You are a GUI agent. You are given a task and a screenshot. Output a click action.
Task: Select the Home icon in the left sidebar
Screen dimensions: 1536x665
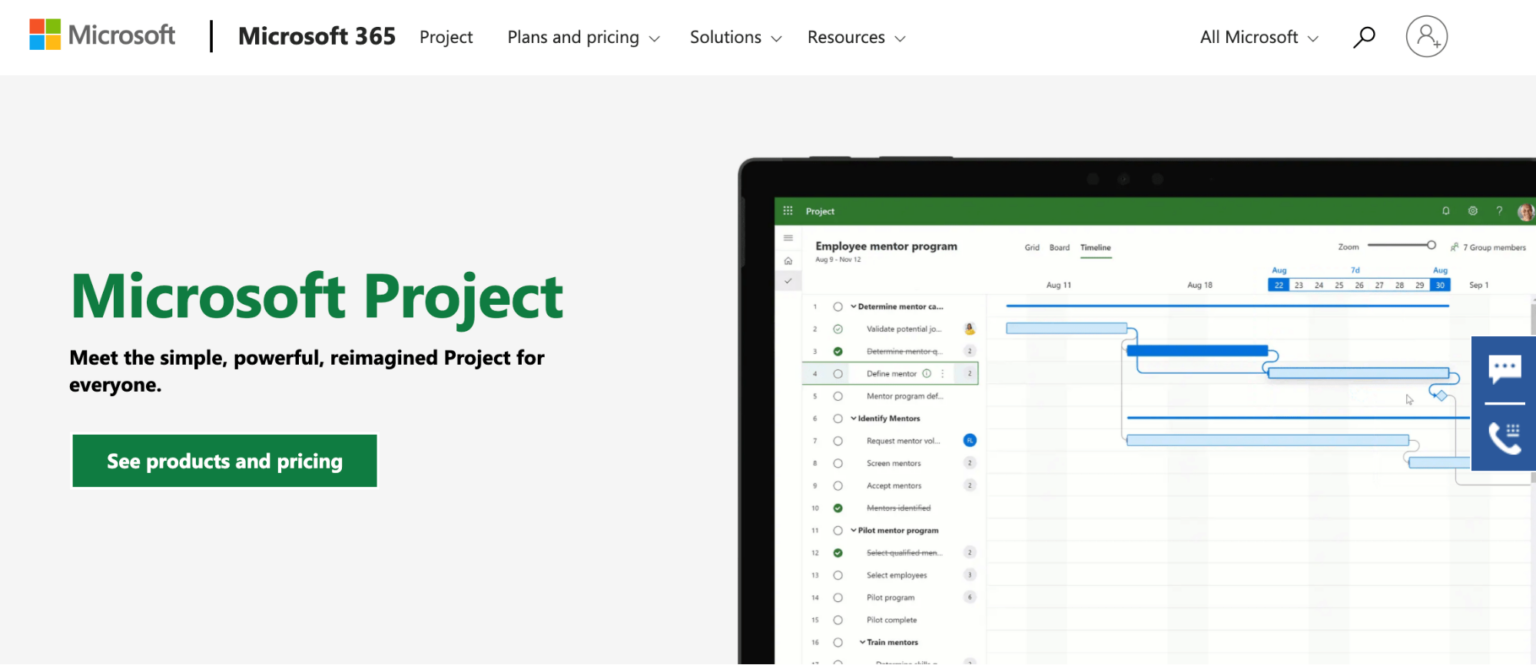(x=788, y=258)
